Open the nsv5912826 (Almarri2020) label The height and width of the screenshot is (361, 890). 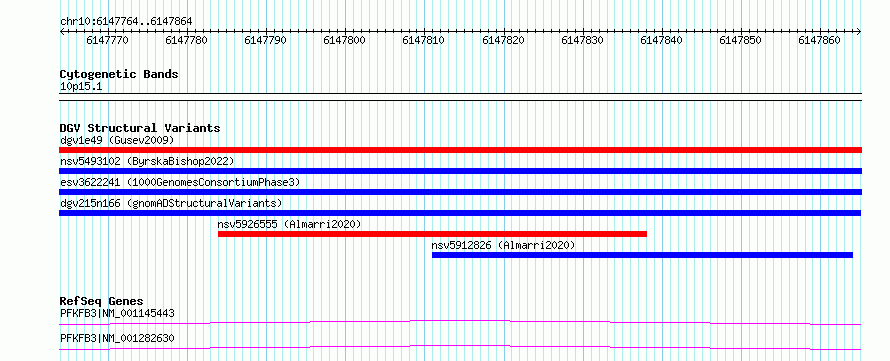pos(503,245)
